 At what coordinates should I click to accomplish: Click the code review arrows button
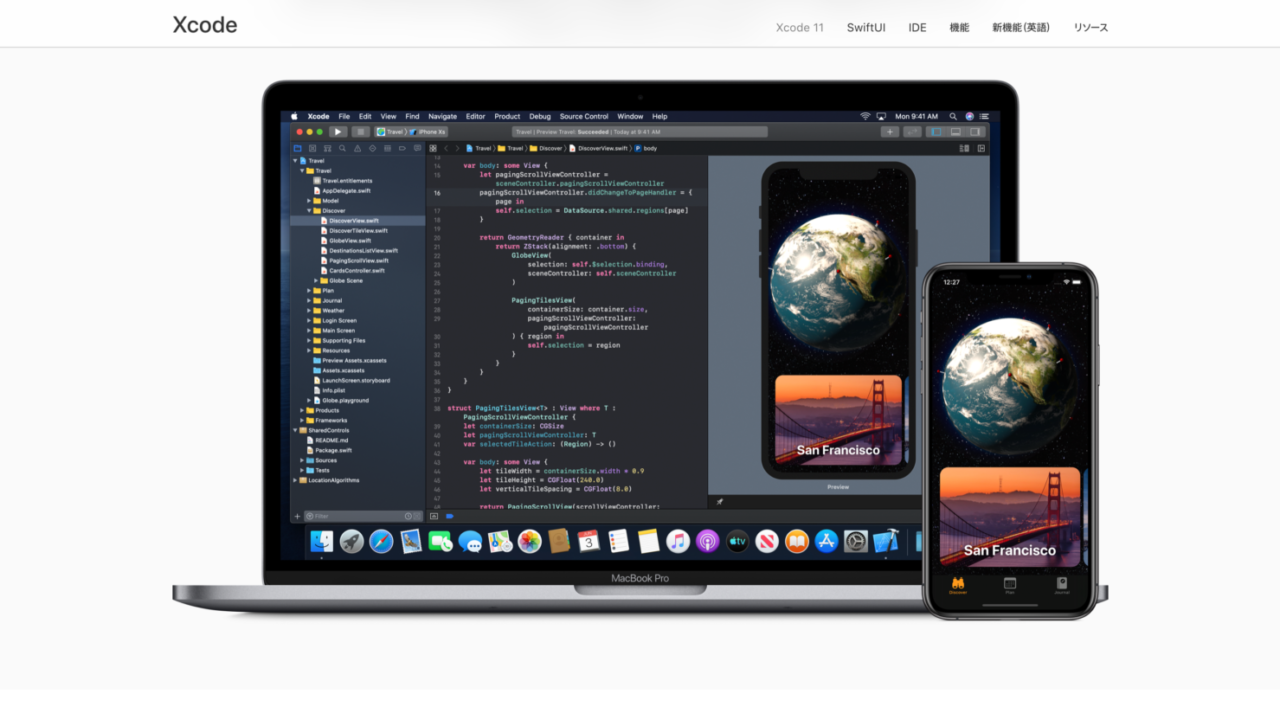pos(912,131)
